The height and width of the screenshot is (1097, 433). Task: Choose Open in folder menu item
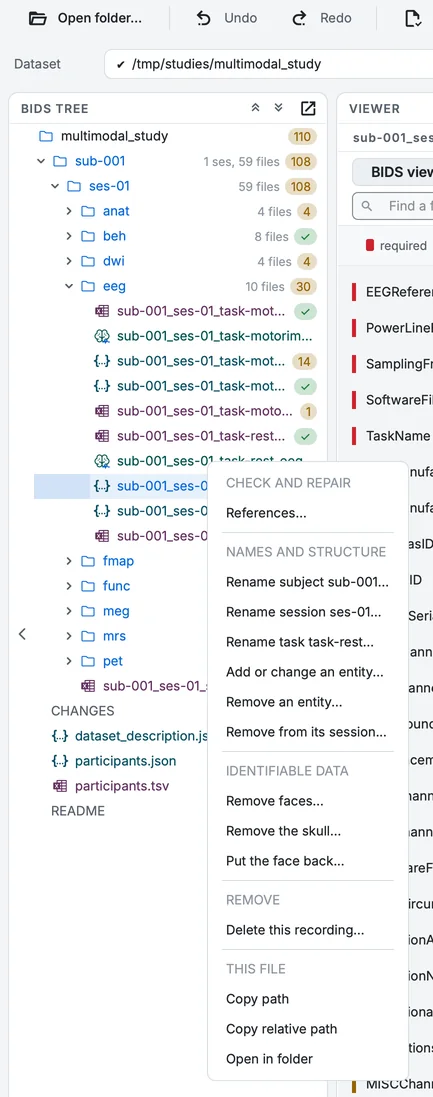click(x=308, y=1059)
